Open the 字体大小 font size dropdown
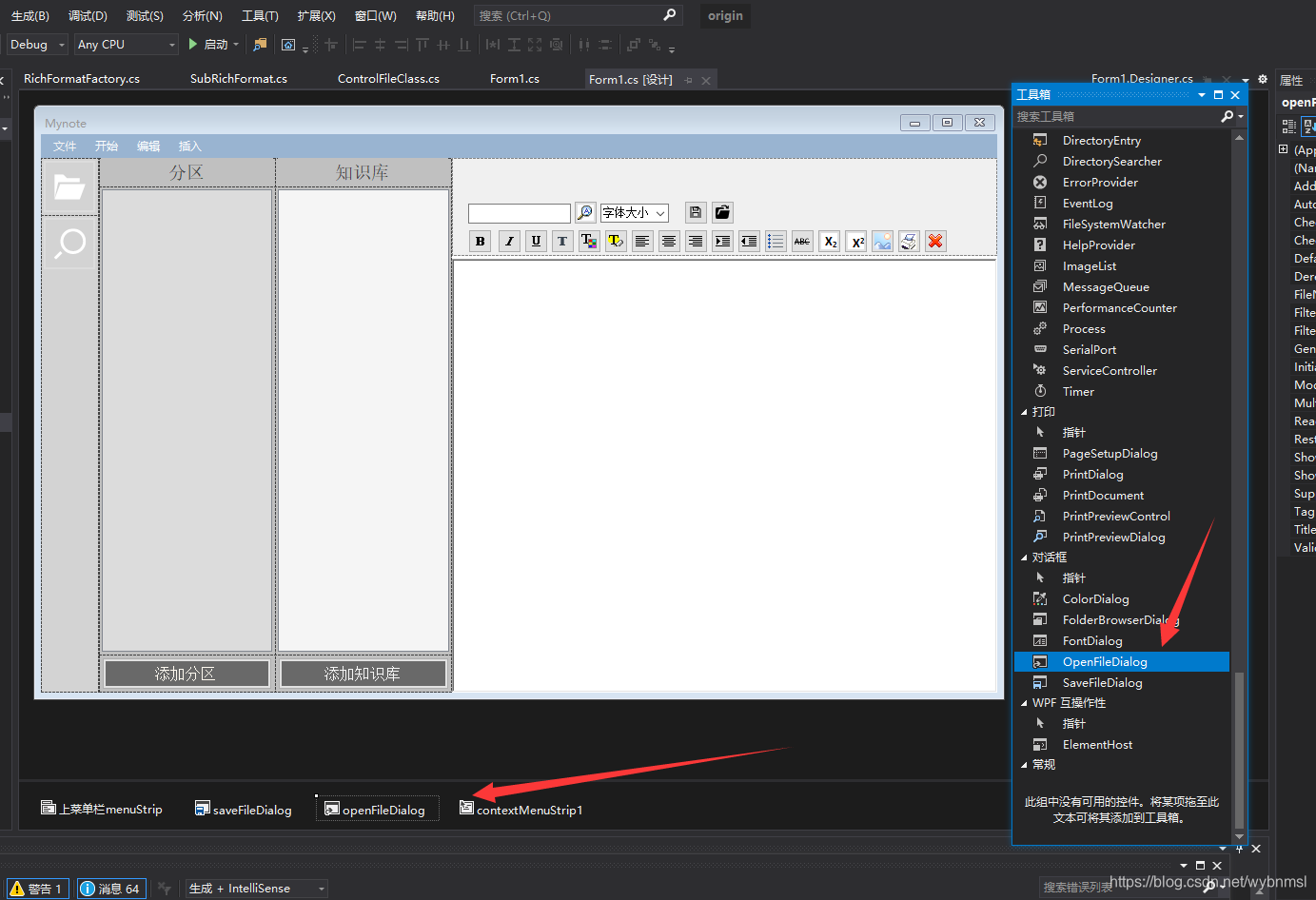The width and height of the screenshot is (1316, 900). 634,212
